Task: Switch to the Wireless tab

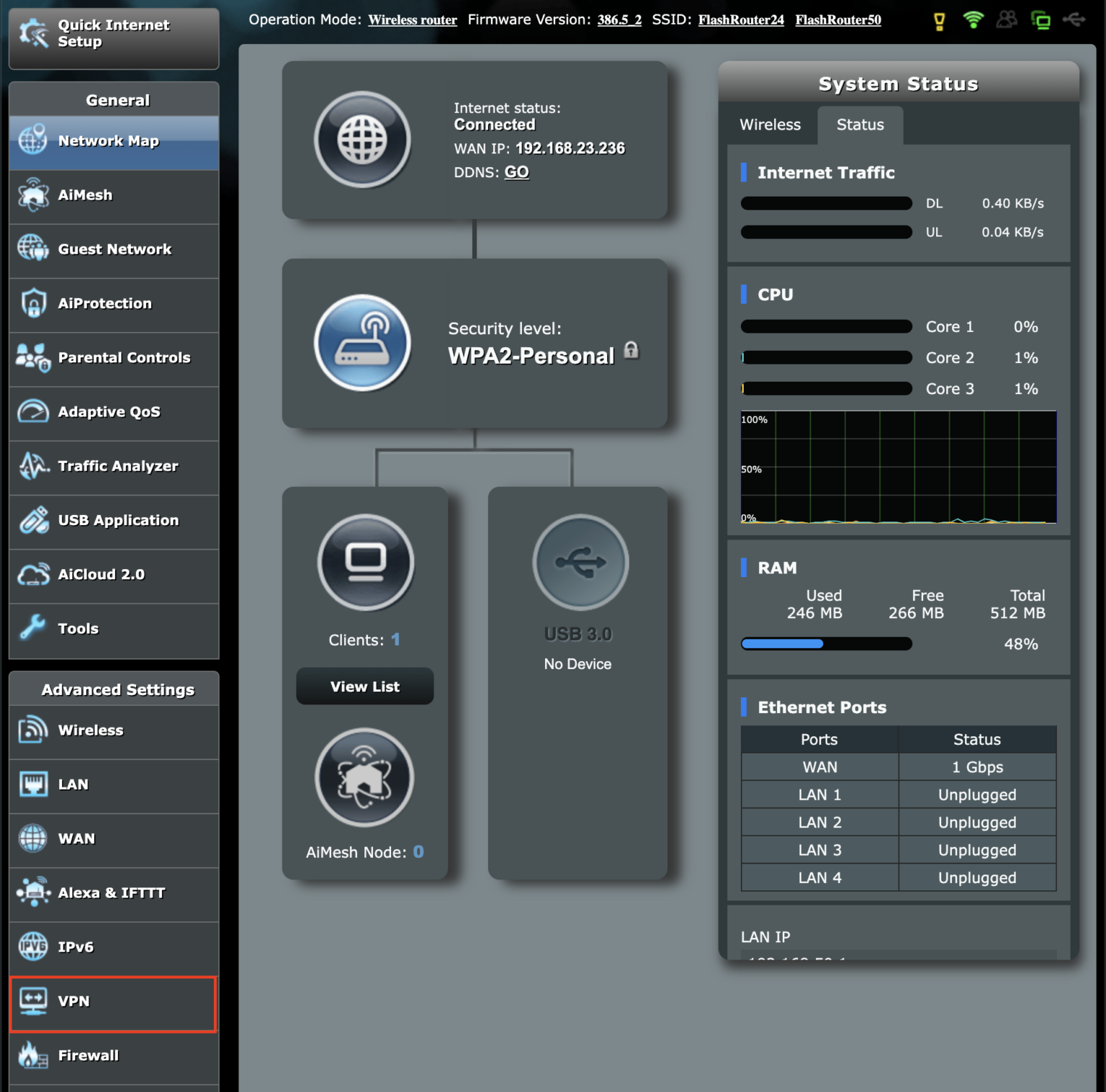Action: pos(770,125)
